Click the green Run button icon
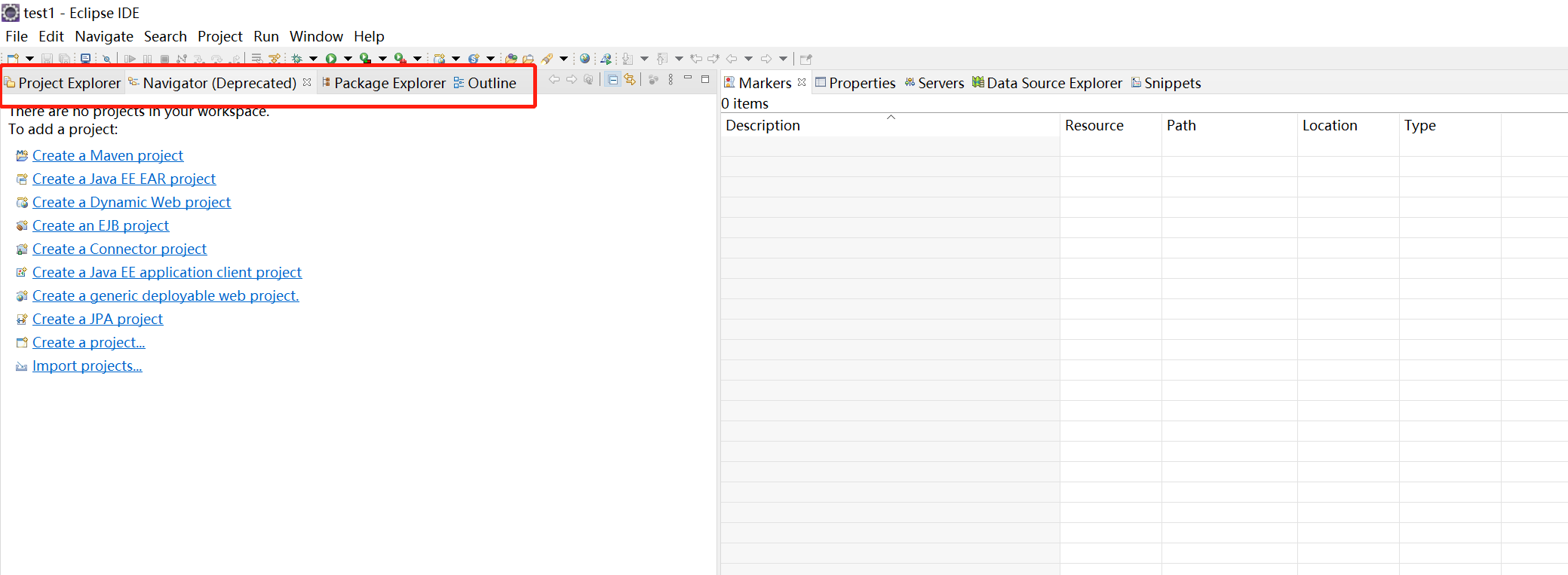This screenshot has width=1568, height=575. (x=331, y=58)
